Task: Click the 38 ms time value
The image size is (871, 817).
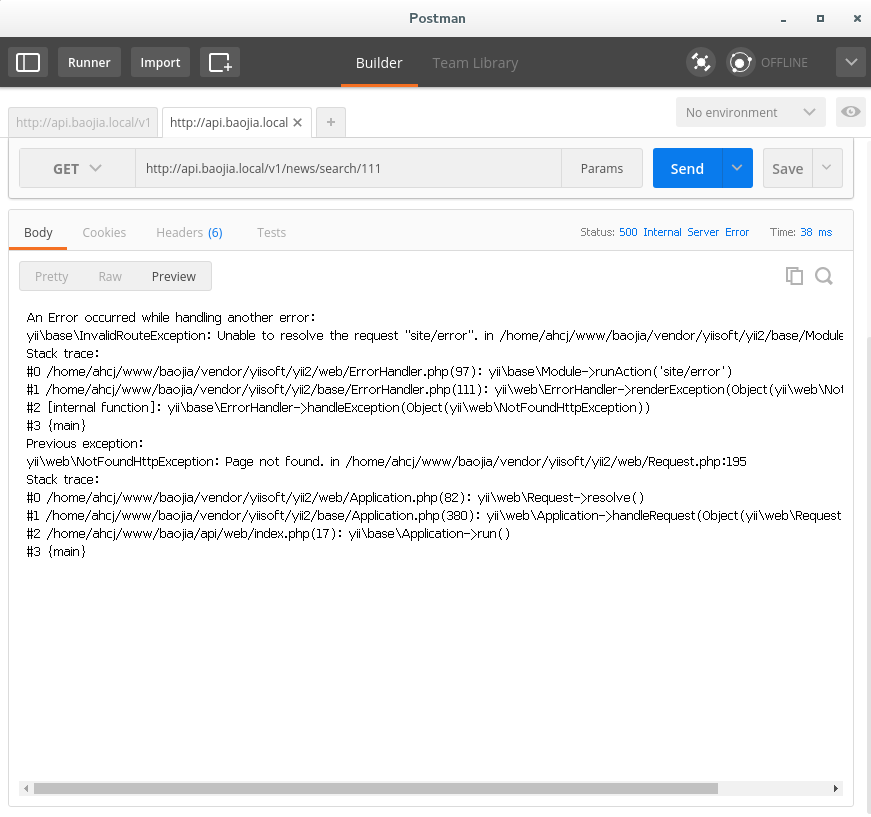Action: click(816, 232)
